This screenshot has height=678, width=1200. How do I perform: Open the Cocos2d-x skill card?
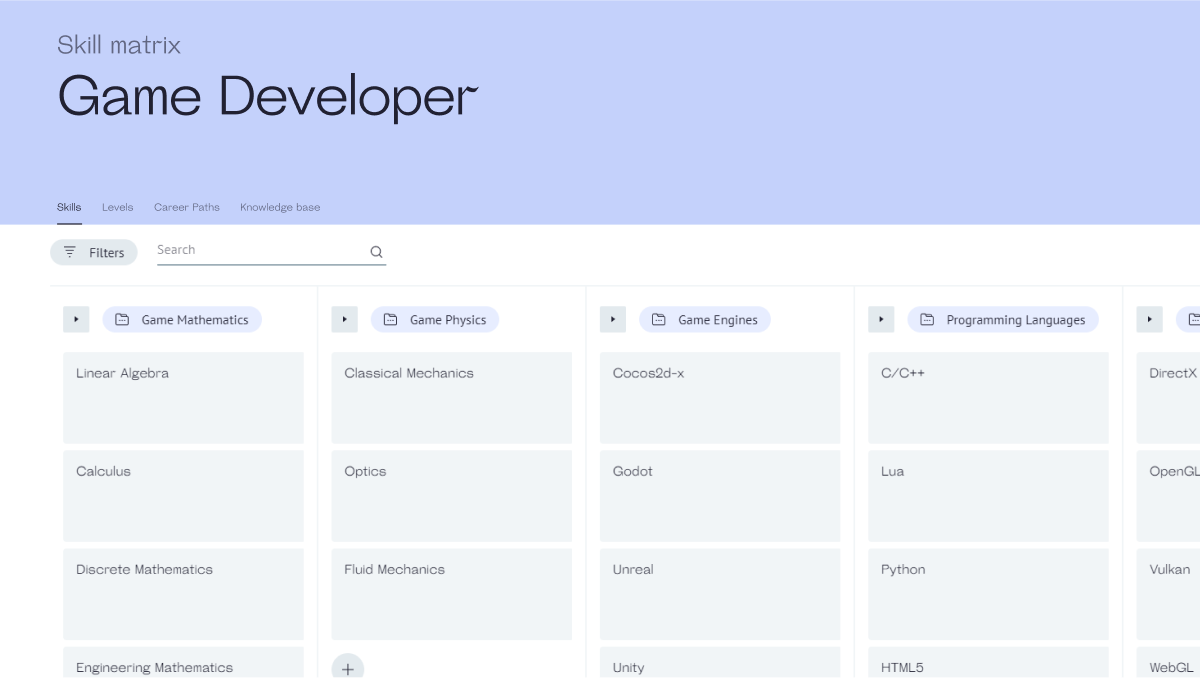coord(720,397)
